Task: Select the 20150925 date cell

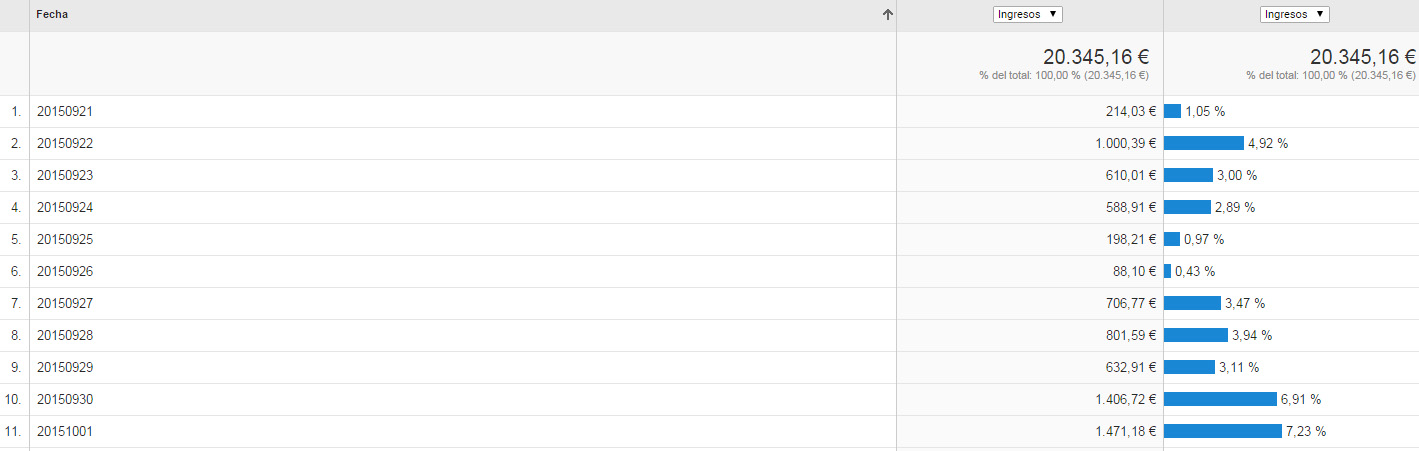Action: (65, 240)
